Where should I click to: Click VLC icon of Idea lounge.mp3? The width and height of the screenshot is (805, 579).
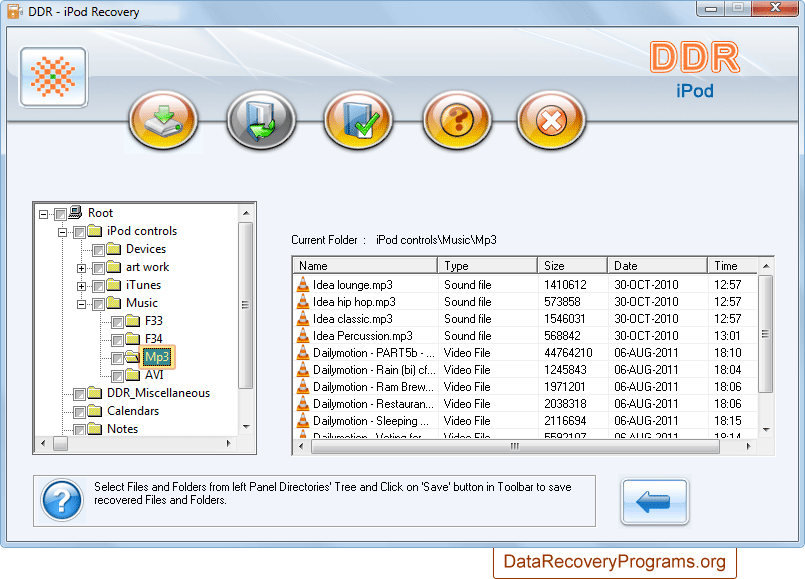click(x=303, y=284)
